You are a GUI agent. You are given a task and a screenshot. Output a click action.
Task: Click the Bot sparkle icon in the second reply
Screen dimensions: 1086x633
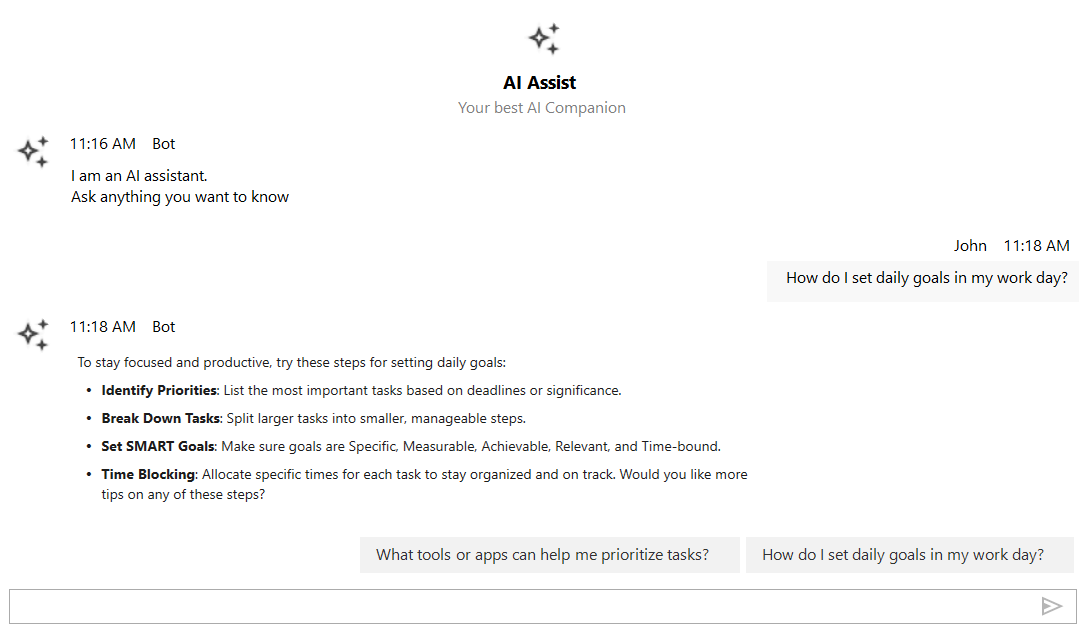tap(33, 334)
